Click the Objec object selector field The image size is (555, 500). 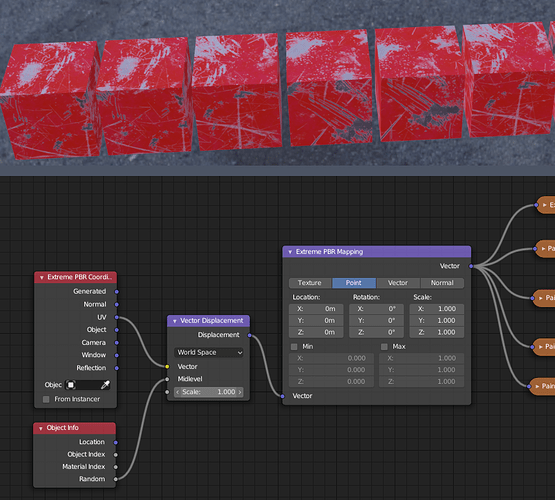[88, 385]
